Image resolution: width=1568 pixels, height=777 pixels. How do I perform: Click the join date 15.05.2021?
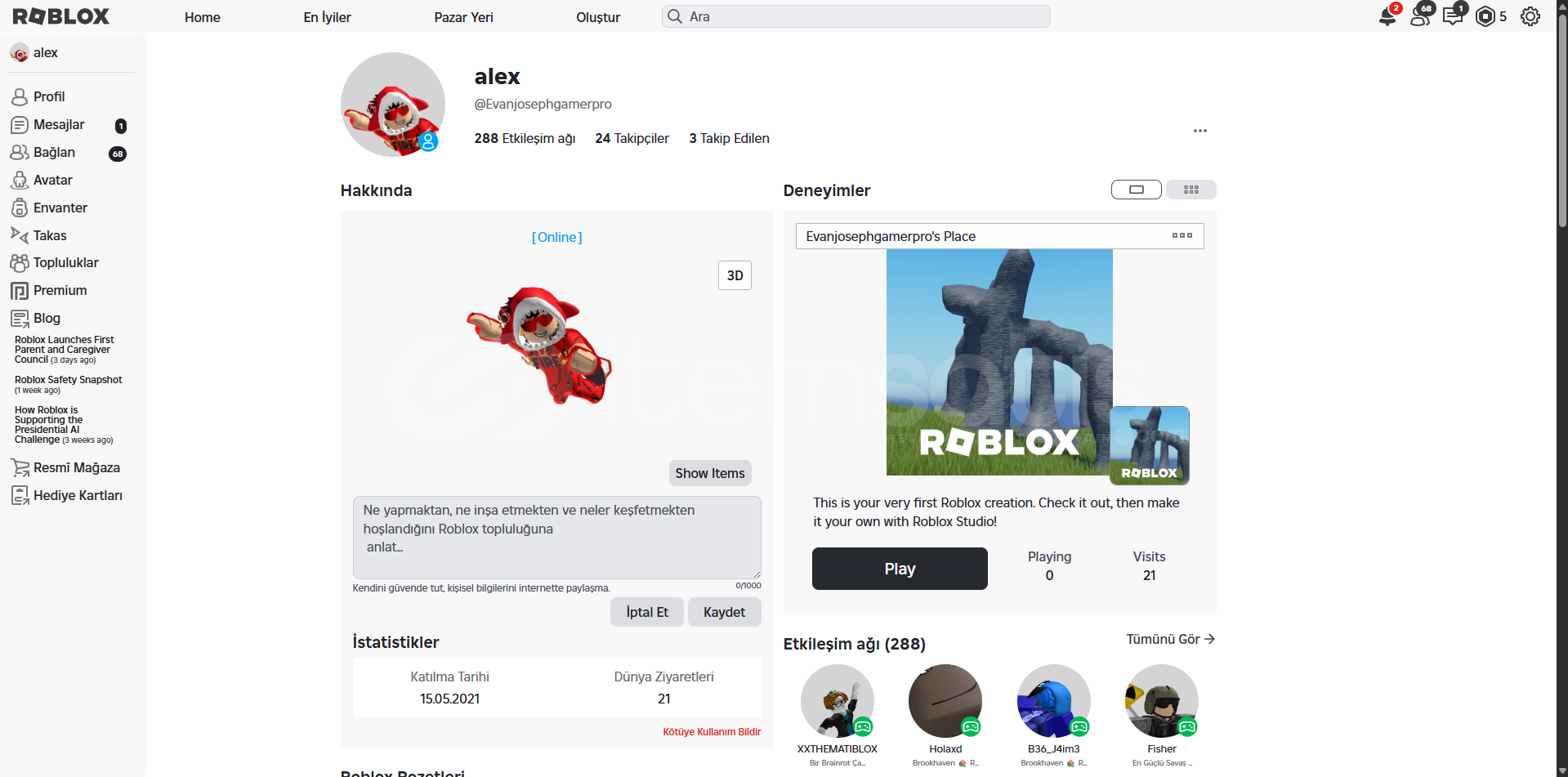pos(449,699)
